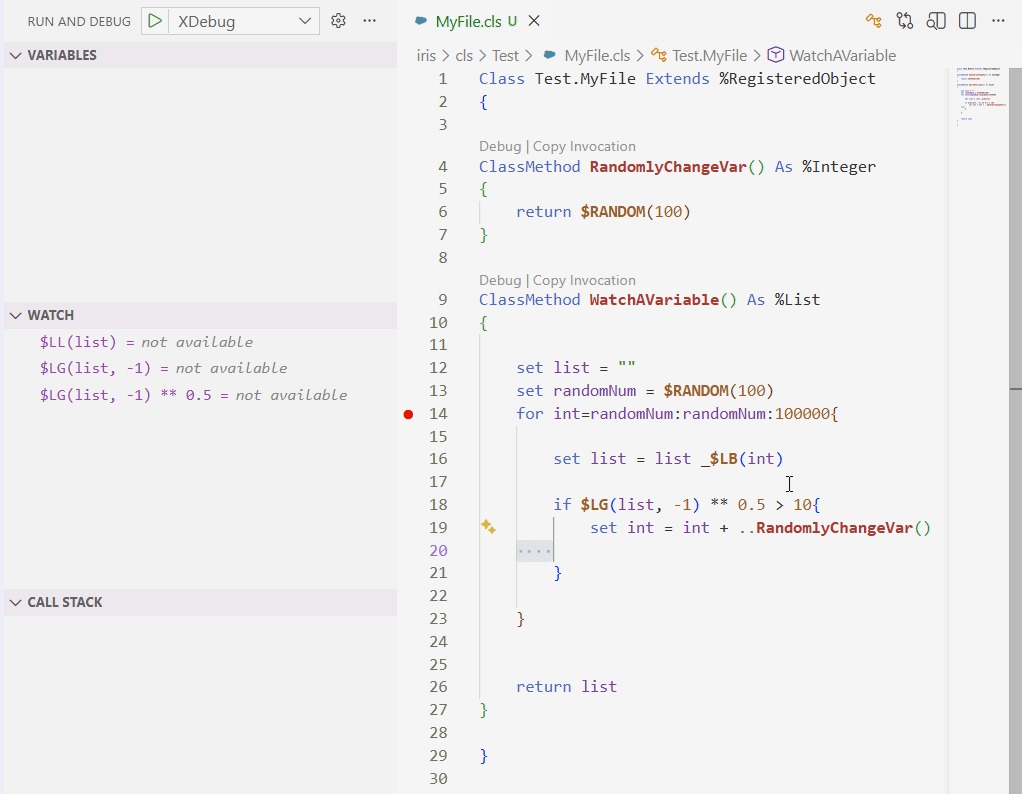Image resolution: width=1022 pixels, height=794 pixels.
Task: Open the XDebug configuration dropdown
Action: pyautogui.click(x=305, y=21)
